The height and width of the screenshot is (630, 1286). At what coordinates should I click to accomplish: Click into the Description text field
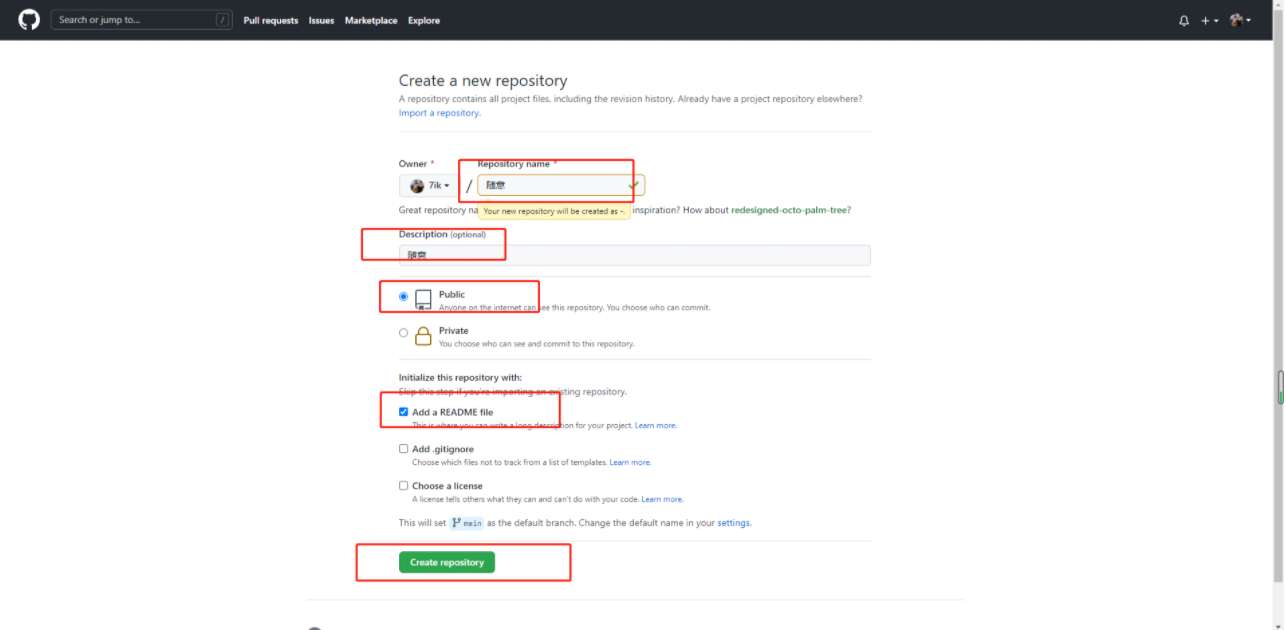coord(634,255)
